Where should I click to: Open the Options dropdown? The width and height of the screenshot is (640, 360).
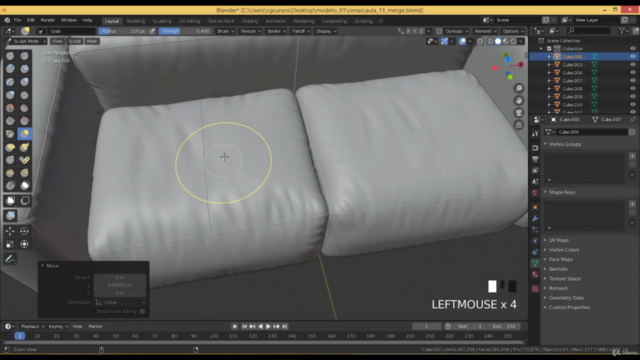pos(513,31)
